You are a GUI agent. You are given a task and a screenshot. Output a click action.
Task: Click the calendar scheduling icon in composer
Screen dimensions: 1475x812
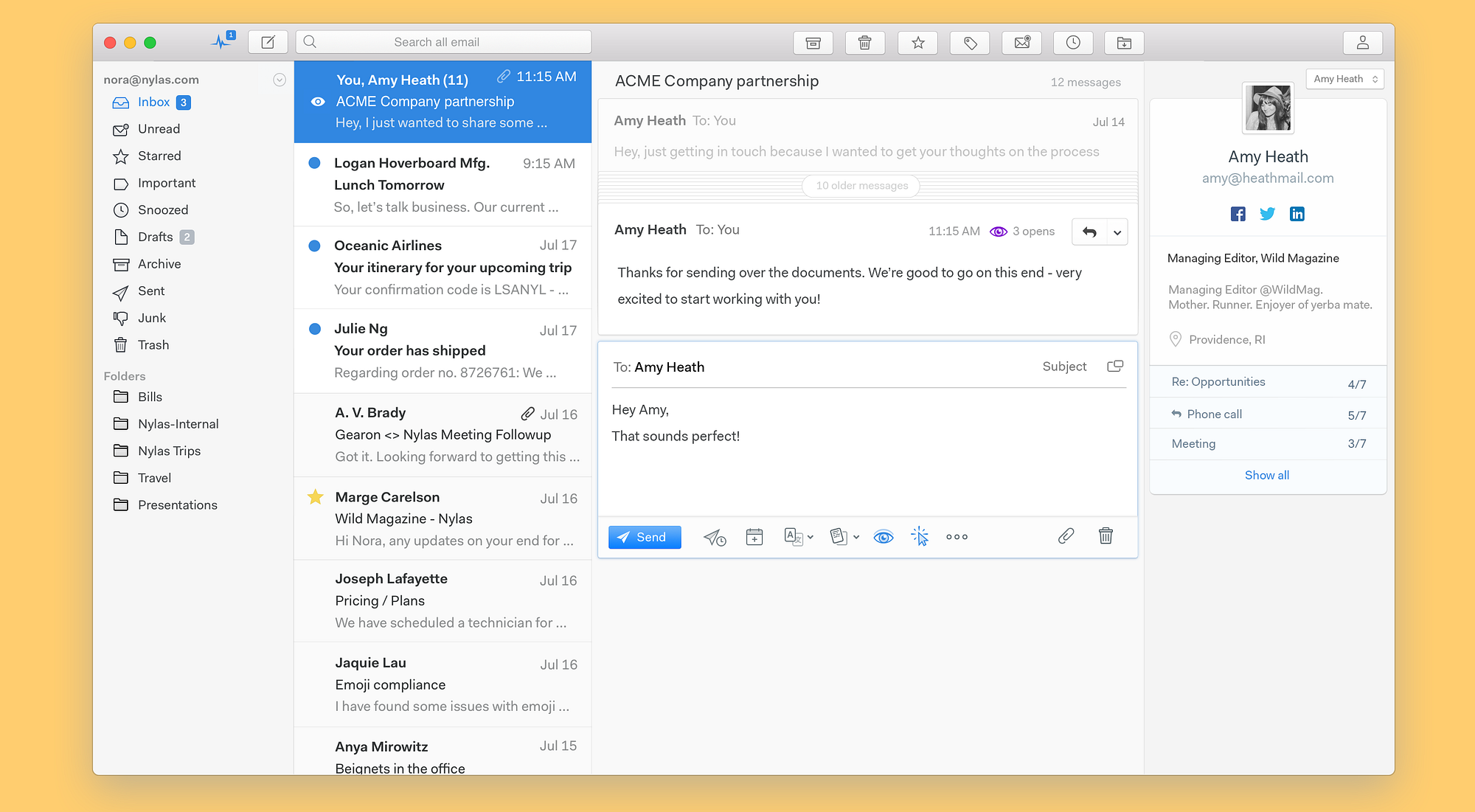[754, 537]
